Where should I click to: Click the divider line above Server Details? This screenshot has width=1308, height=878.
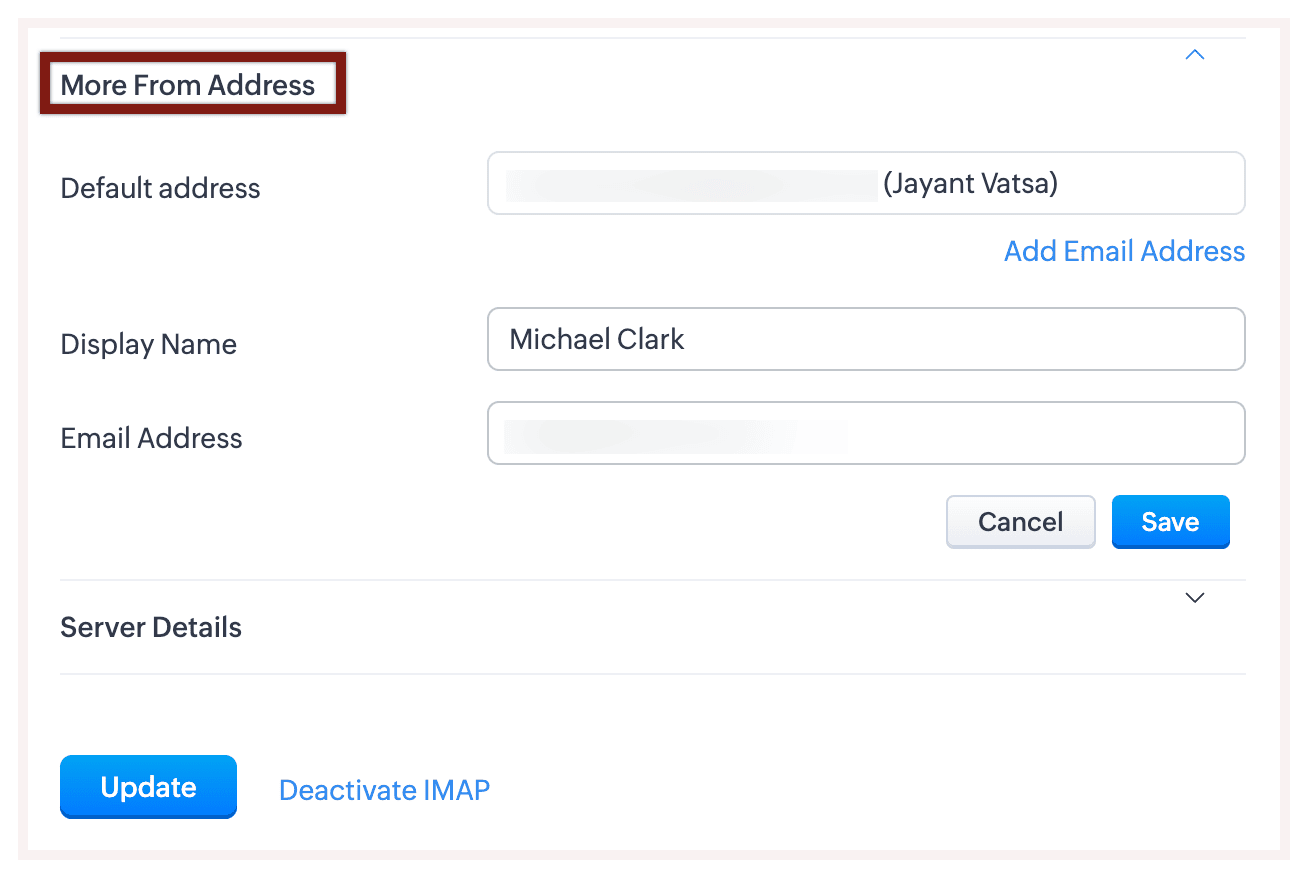click(652, 580)
